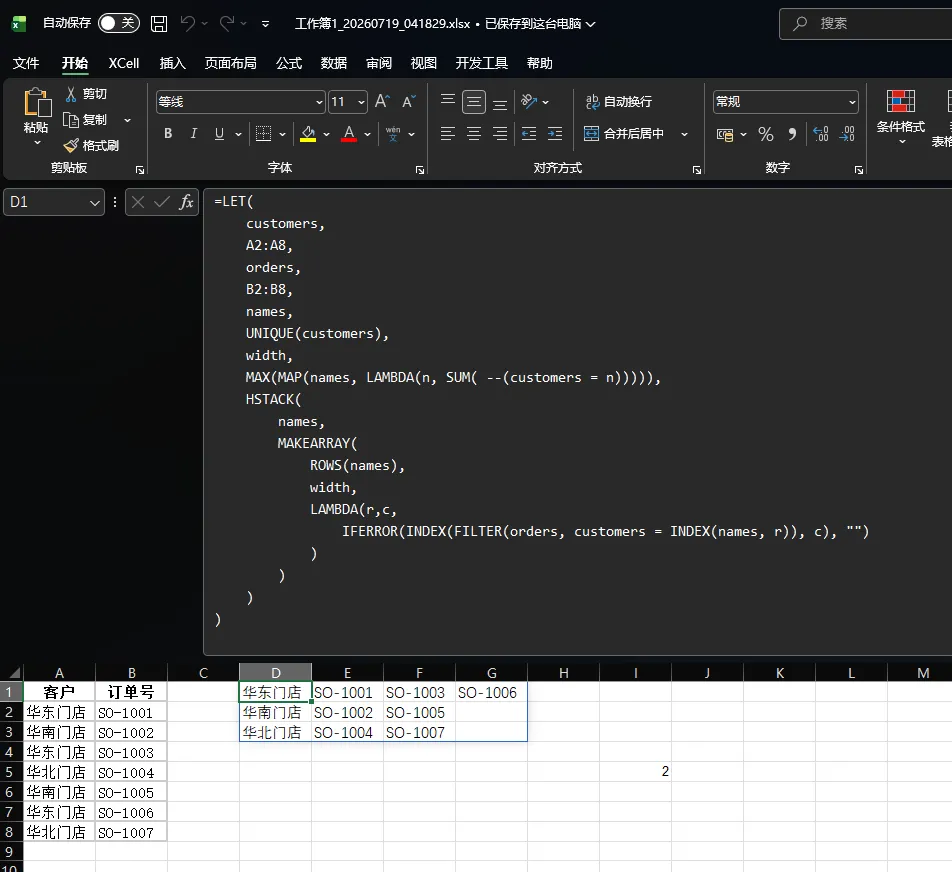Switch to 插入 Insert tab
The height and width of the screenshot is (872, 952).
coord(172,63)
